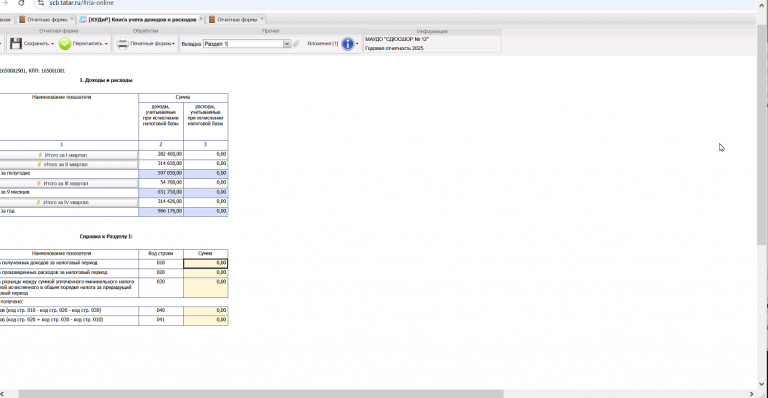This screenshot has width=768, height=398.
Task: Click the 1. Доходы и расходы heading
Action: click(106, 80)
